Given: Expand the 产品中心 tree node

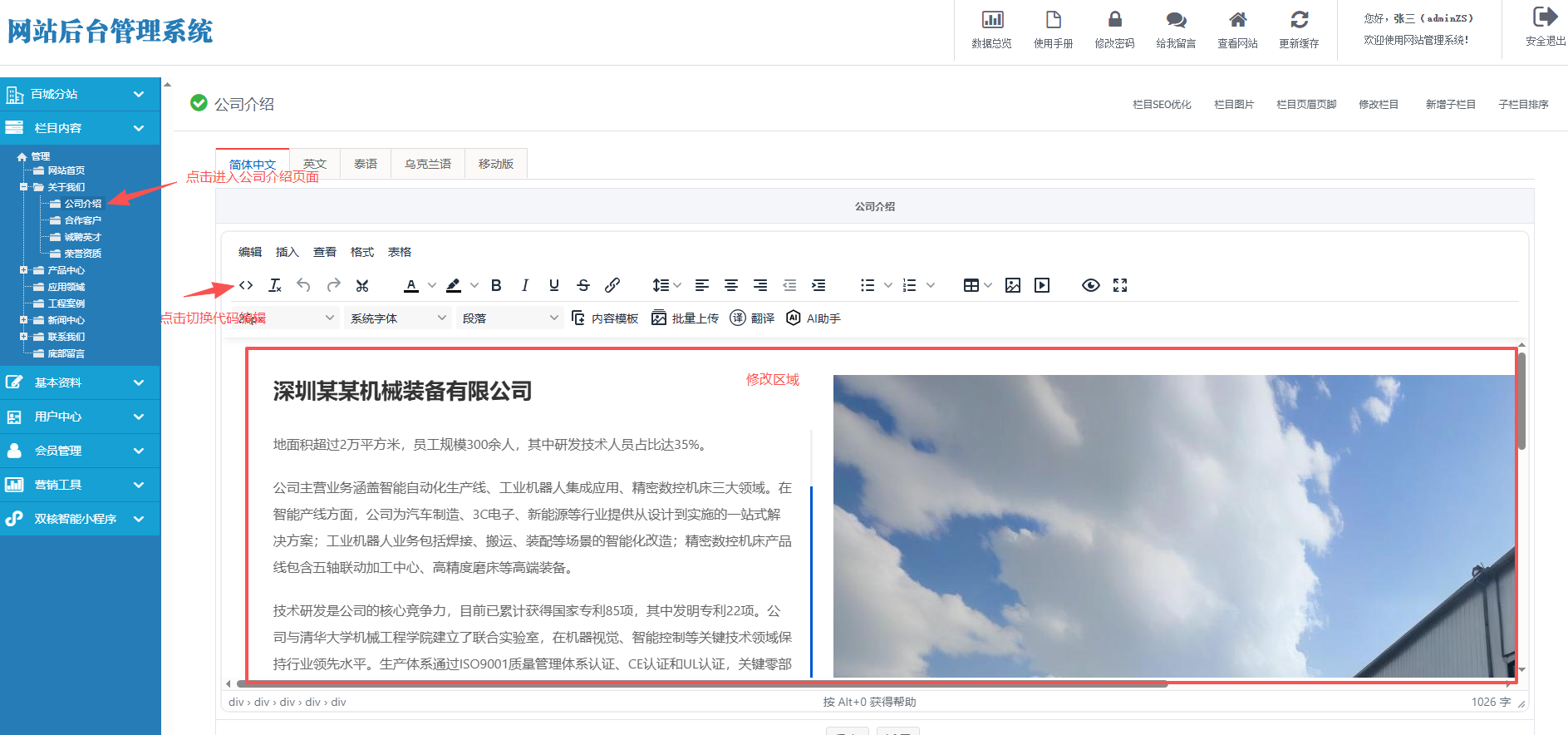Looking at the screenshot, I should point(24,270).
